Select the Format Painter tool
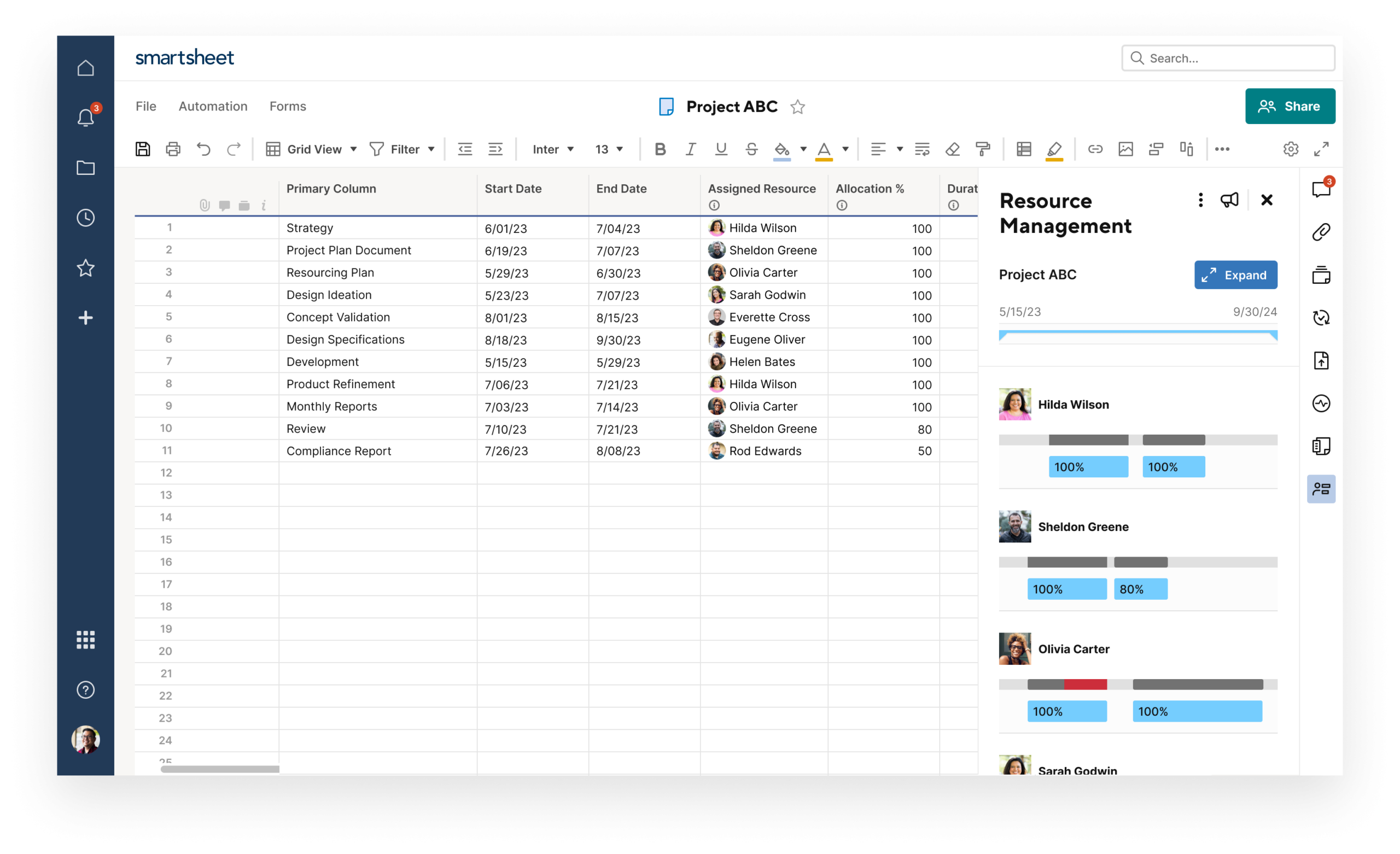This screenshot has height=854, width=1400. [983, 149]
